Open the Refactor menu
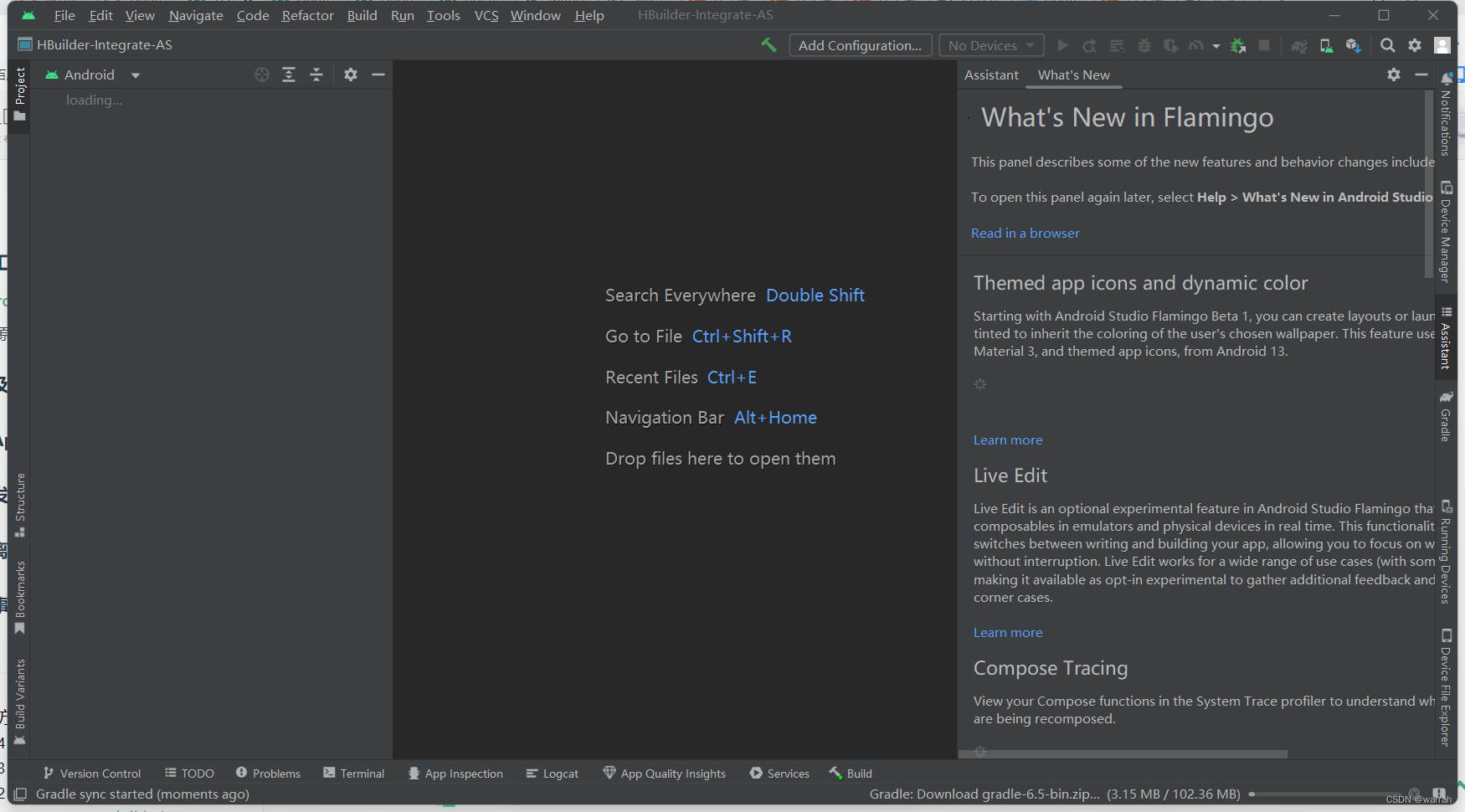This screenshot has height=812, width=1465. pos(307,15)
